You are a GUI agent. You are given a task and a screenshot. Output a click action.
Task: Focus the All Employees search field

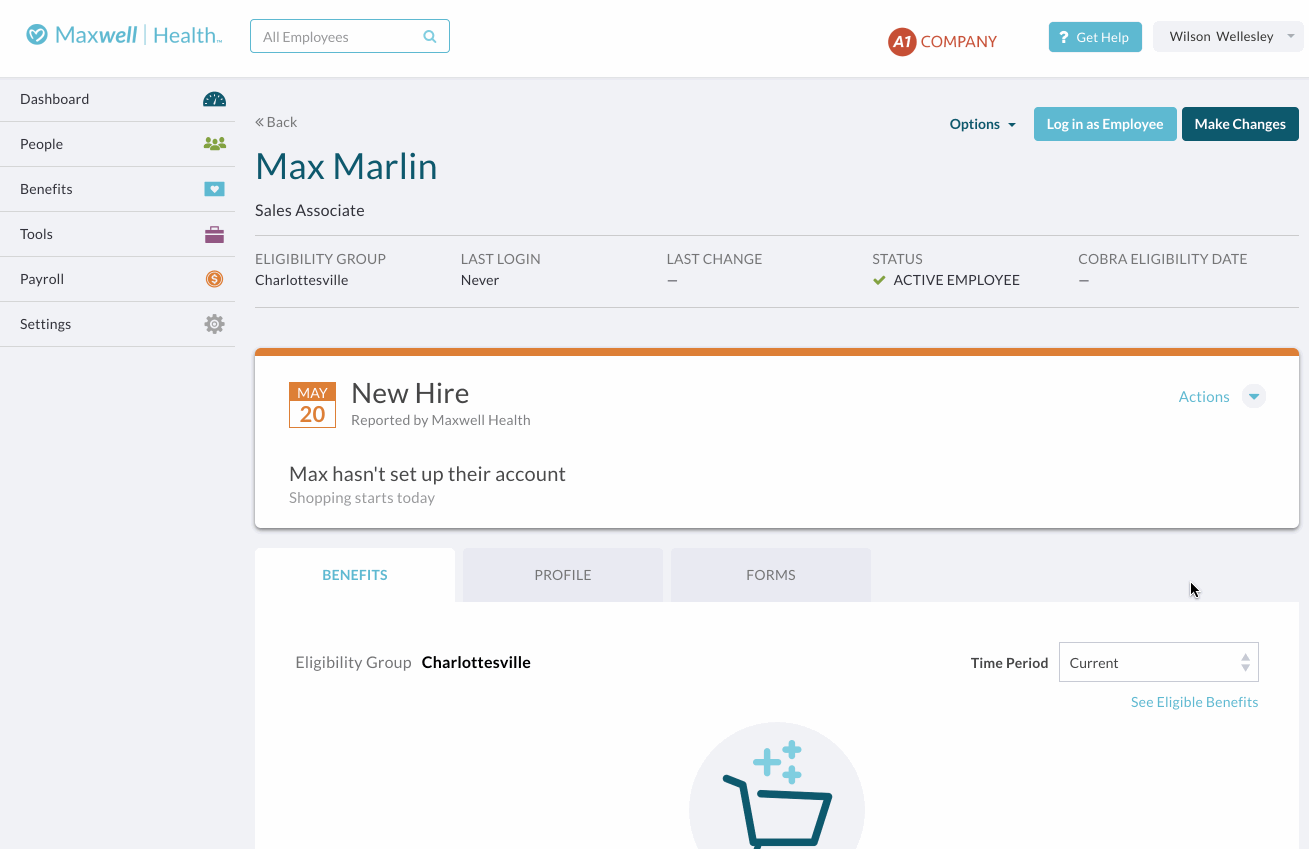(350, 37)
